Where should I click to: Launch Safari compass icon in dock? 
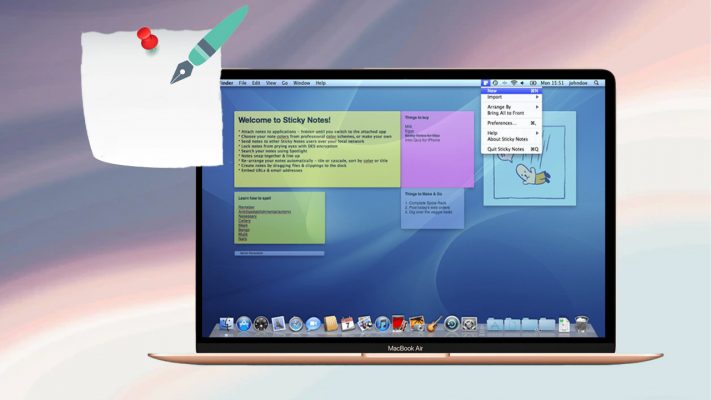pyautogui.click(x=296, y=324)
